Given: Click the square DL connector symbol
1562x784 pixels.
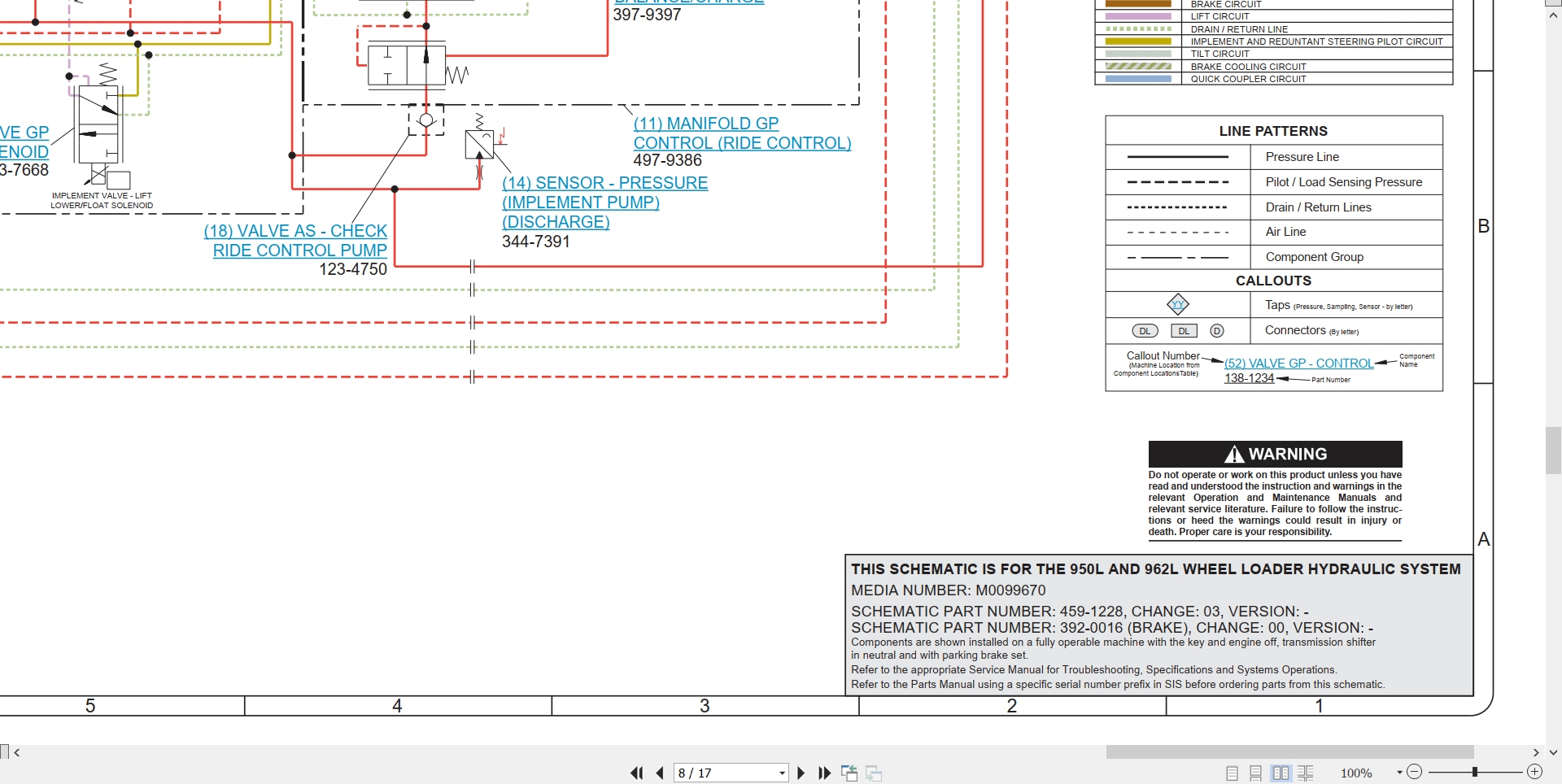Looking at the screenshot, I should (1184, 331).
